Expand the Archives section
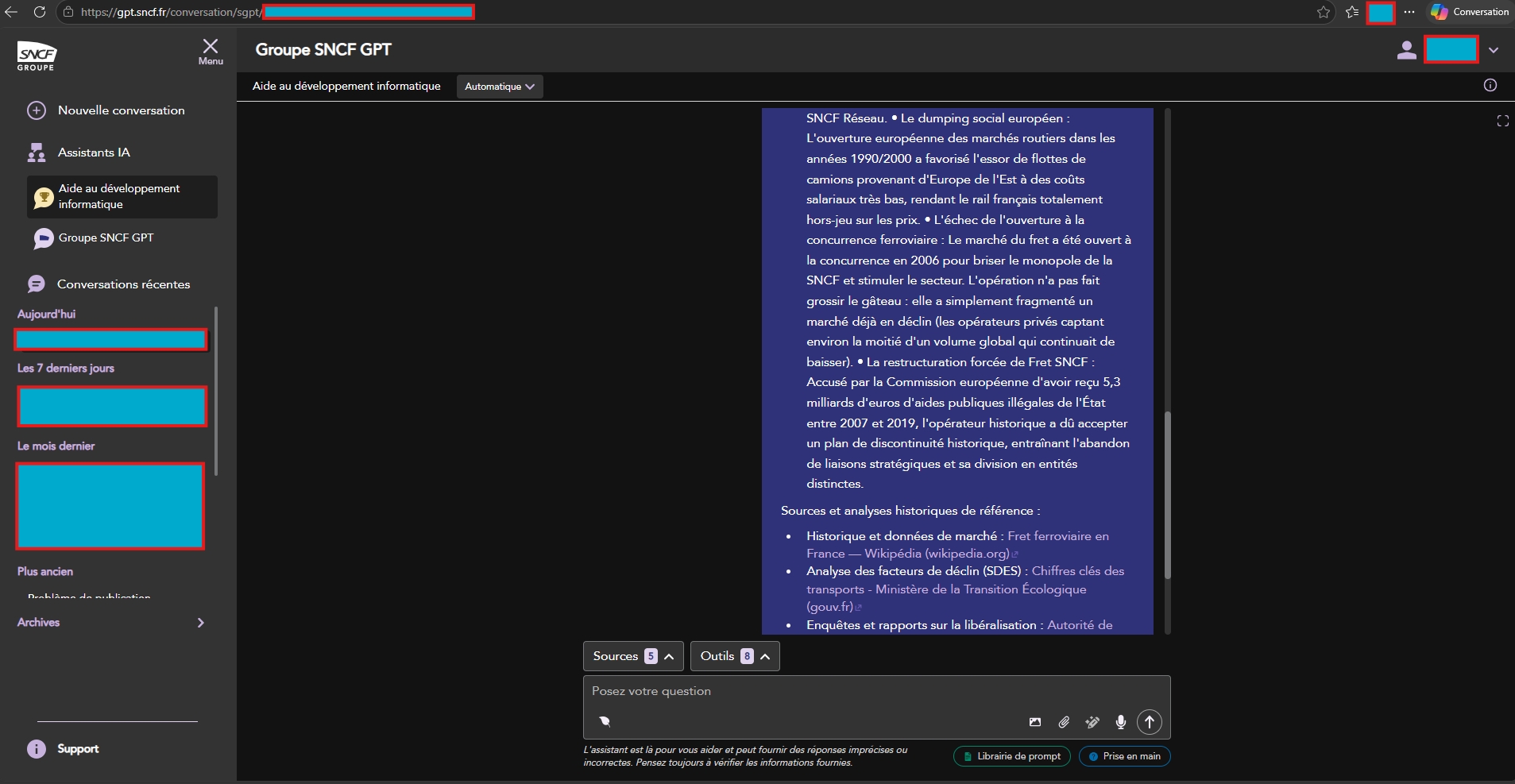 coord(110,623)
